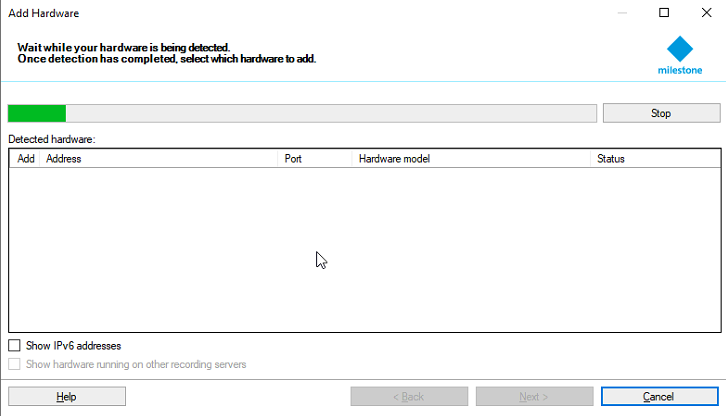Select the Add column header

point(26,159)
